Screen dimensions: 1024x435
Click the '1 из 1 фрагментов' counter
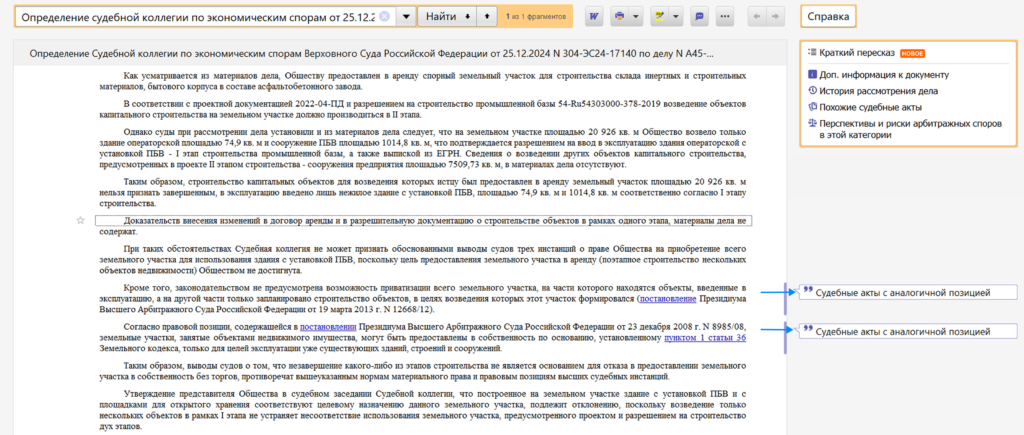[534, 17]
